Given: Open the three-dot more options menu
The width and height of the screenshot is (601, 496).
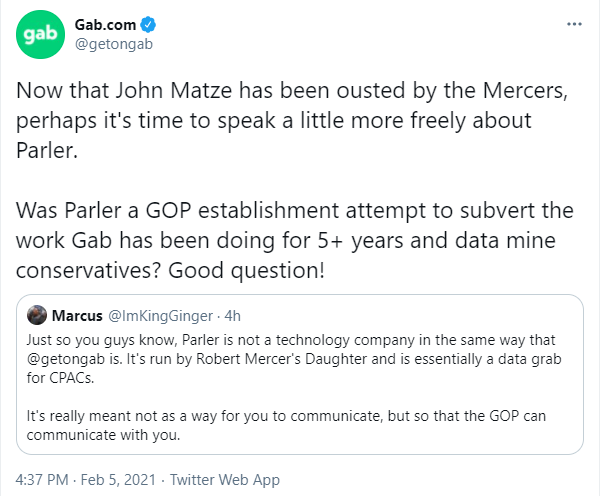Looking at the screenshot, I should (574, 24).
